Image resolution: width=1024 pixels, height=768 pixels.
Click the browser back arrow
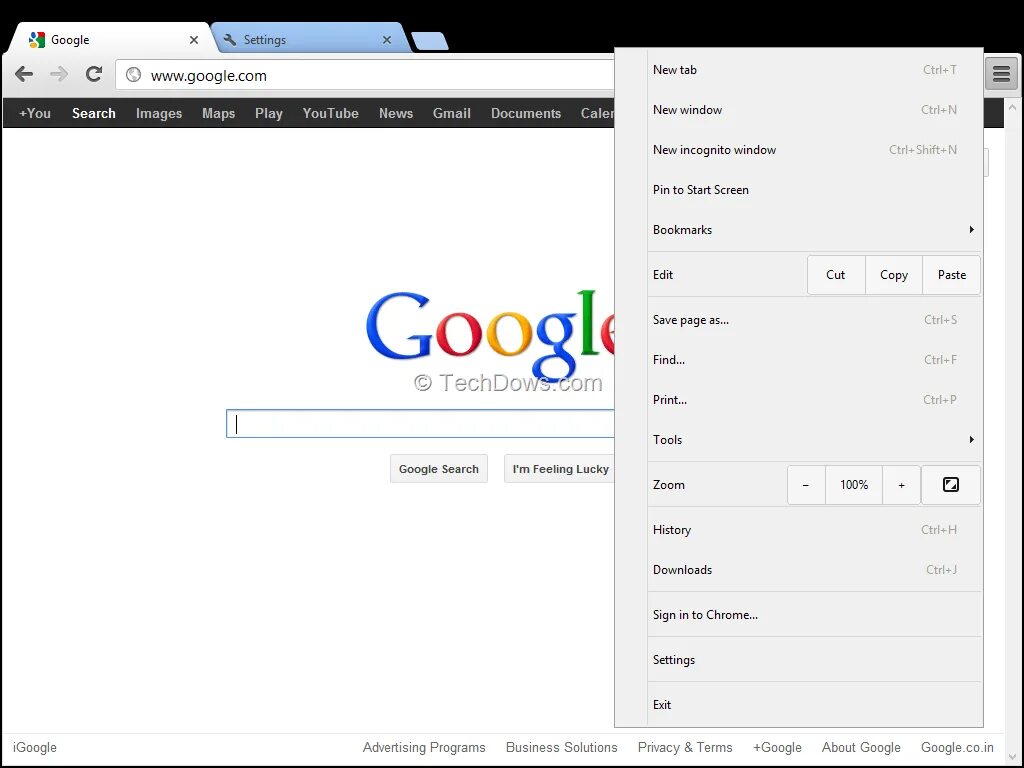[x=24, y=74]
